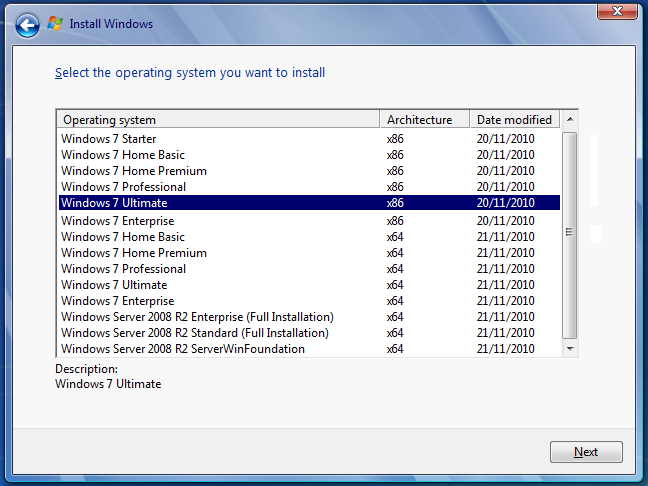Image resolution: width=648 pixels, height=486 pixels.
Task: Select Windows Server 2008 R2 Enterprise (Full Installation)
Action: pos(309,317)
